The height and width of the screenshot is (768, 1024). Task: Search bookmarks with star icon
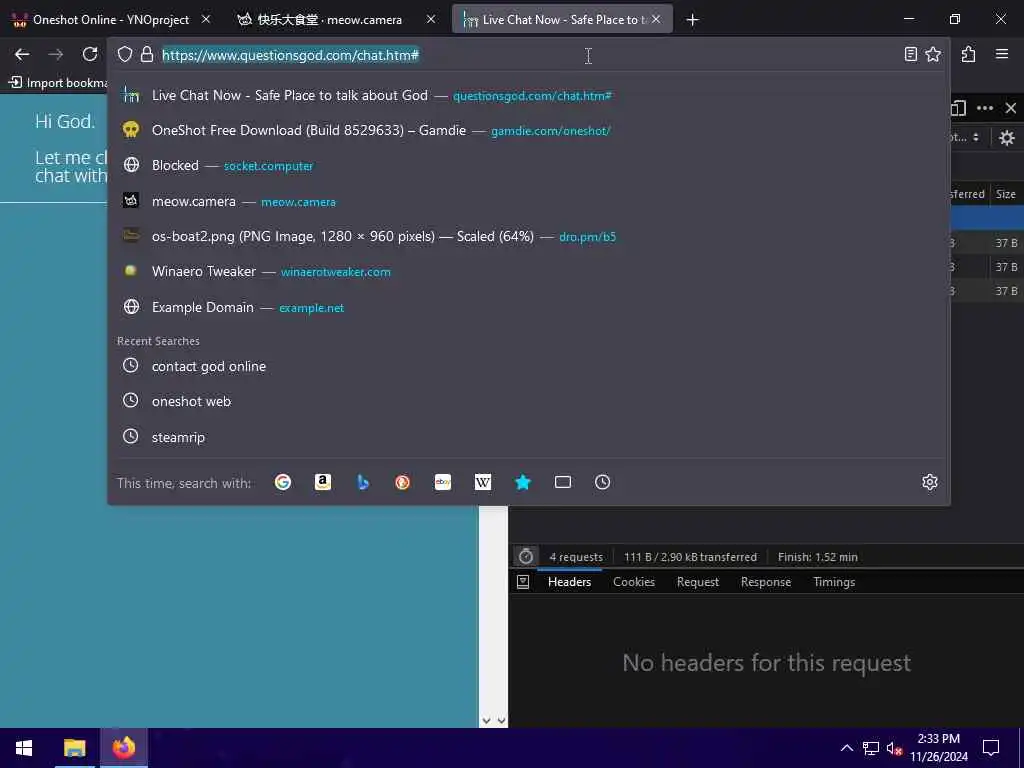click(522, 483)
